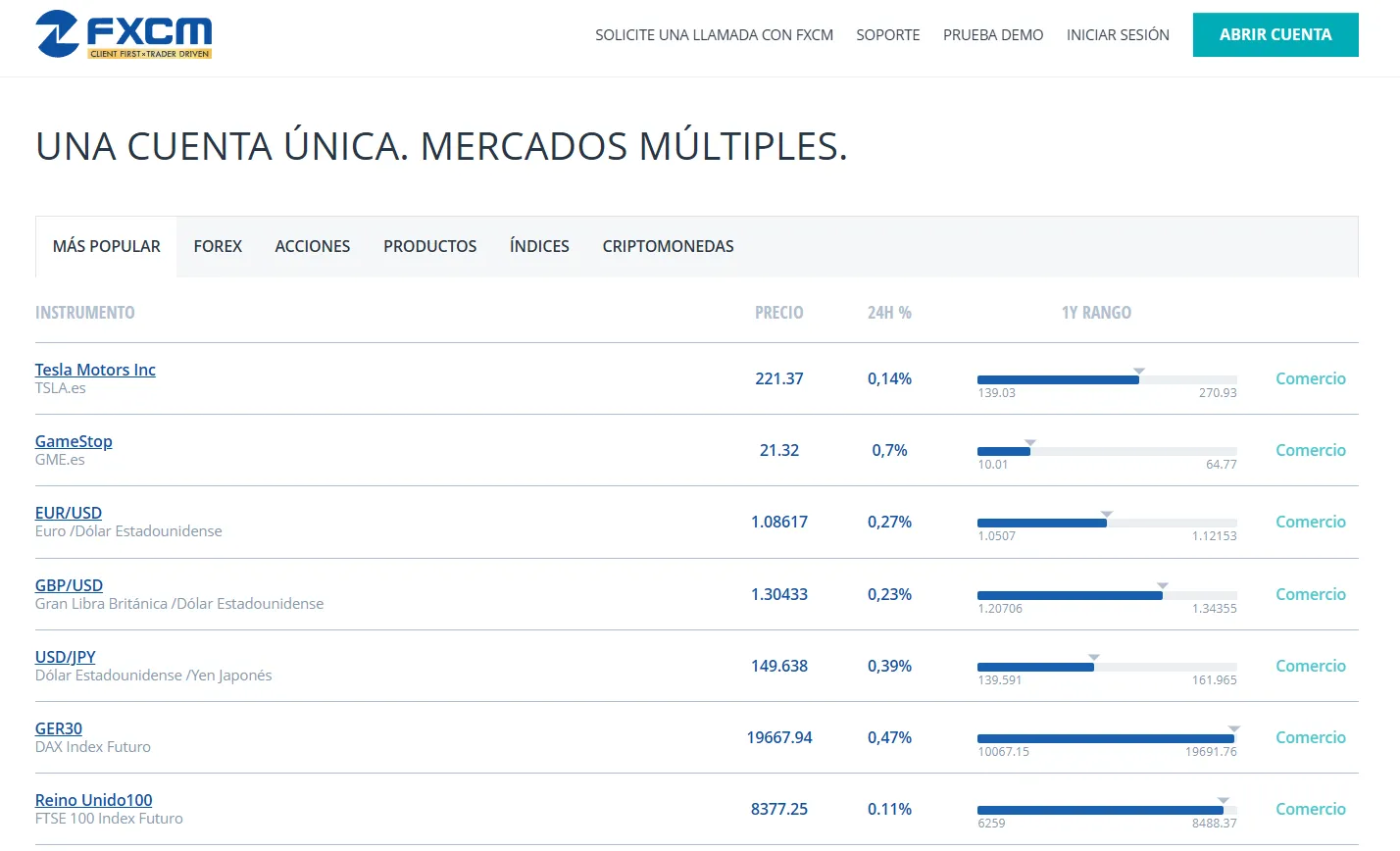The width and height of the screenshot is (1400, 851).
Task: Click GER30 range high value 19691.76
Action: (x=1211, y=752)
